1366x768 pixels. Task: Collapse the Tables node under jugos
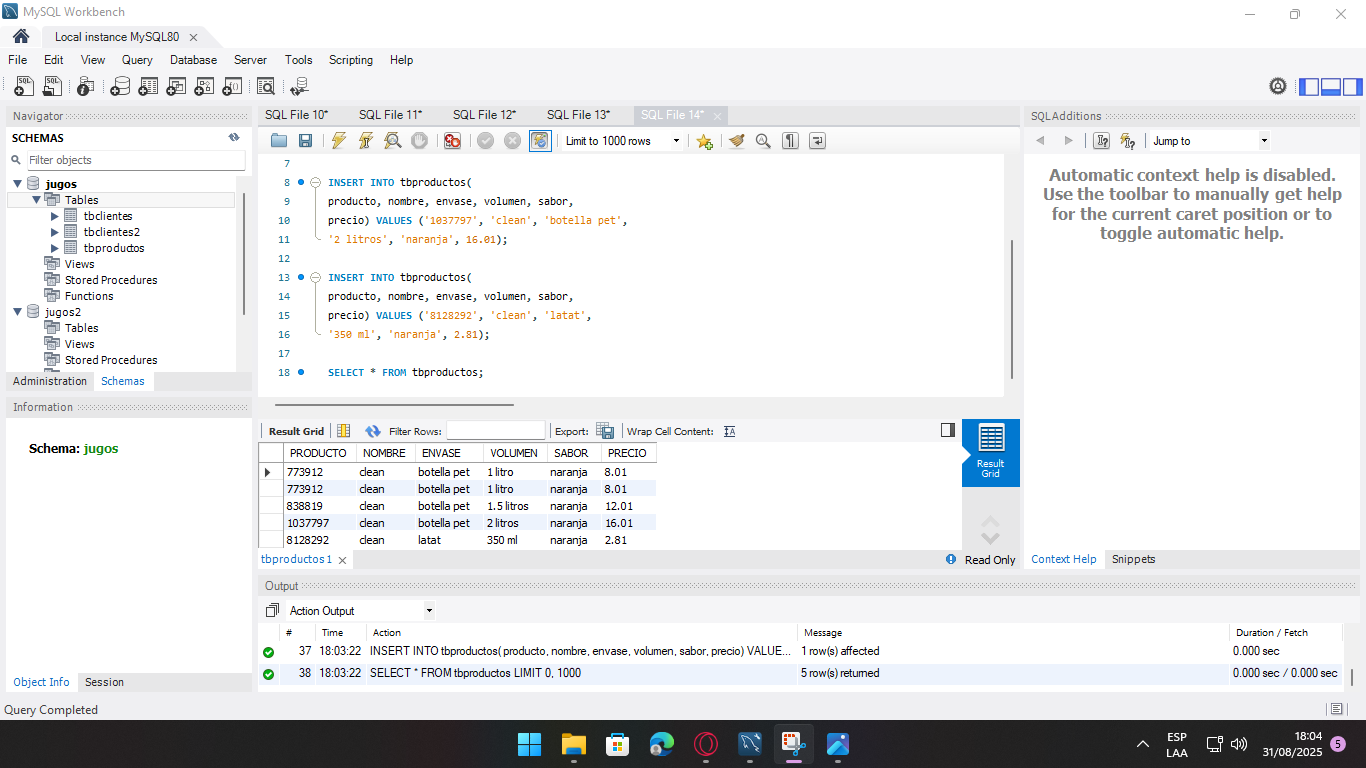(36, 200)
